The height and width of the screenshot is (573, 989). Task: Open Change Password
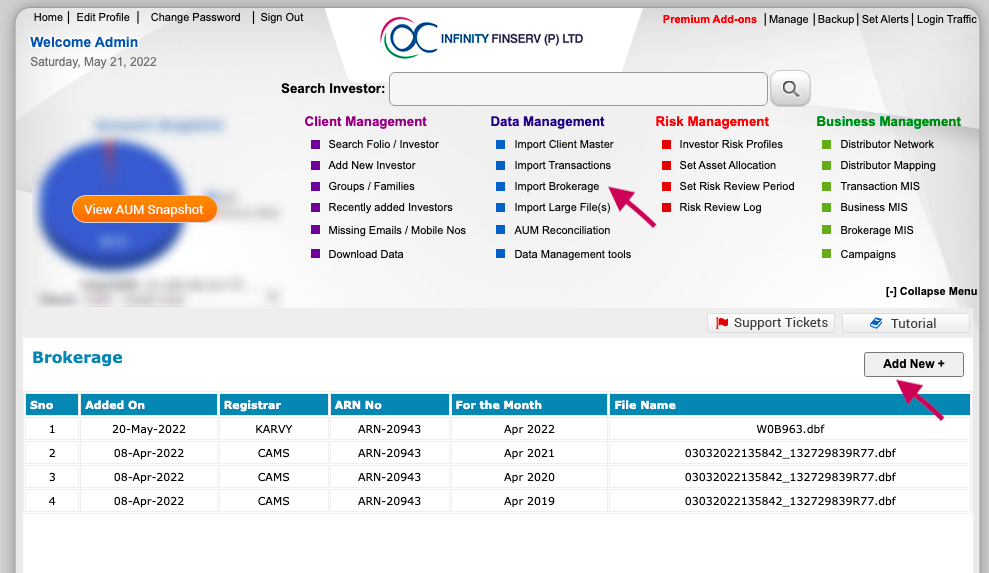[x=196, y=17]
